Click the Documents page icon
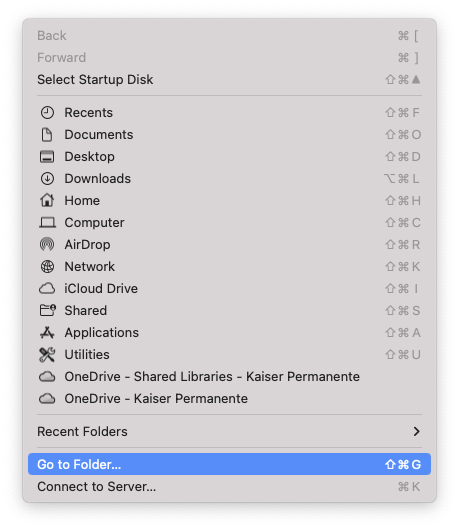459x529 pixels. [x=47, y=135]
